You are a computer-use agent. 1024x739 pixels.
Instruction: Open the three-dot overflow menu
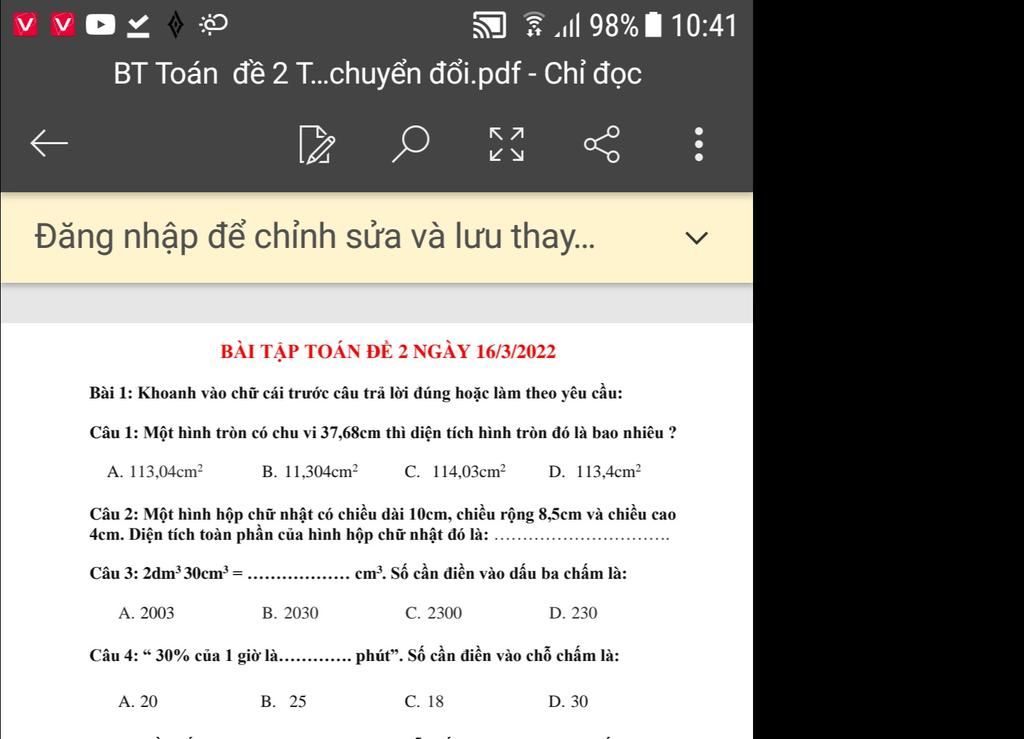coord(699,144)
